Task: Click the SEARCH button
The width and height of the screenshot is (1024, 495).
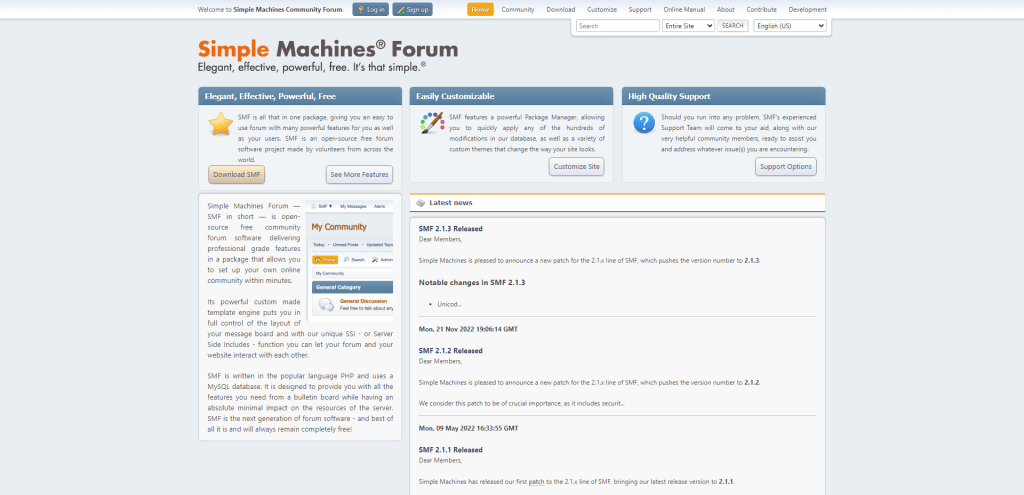Action: 733,26
